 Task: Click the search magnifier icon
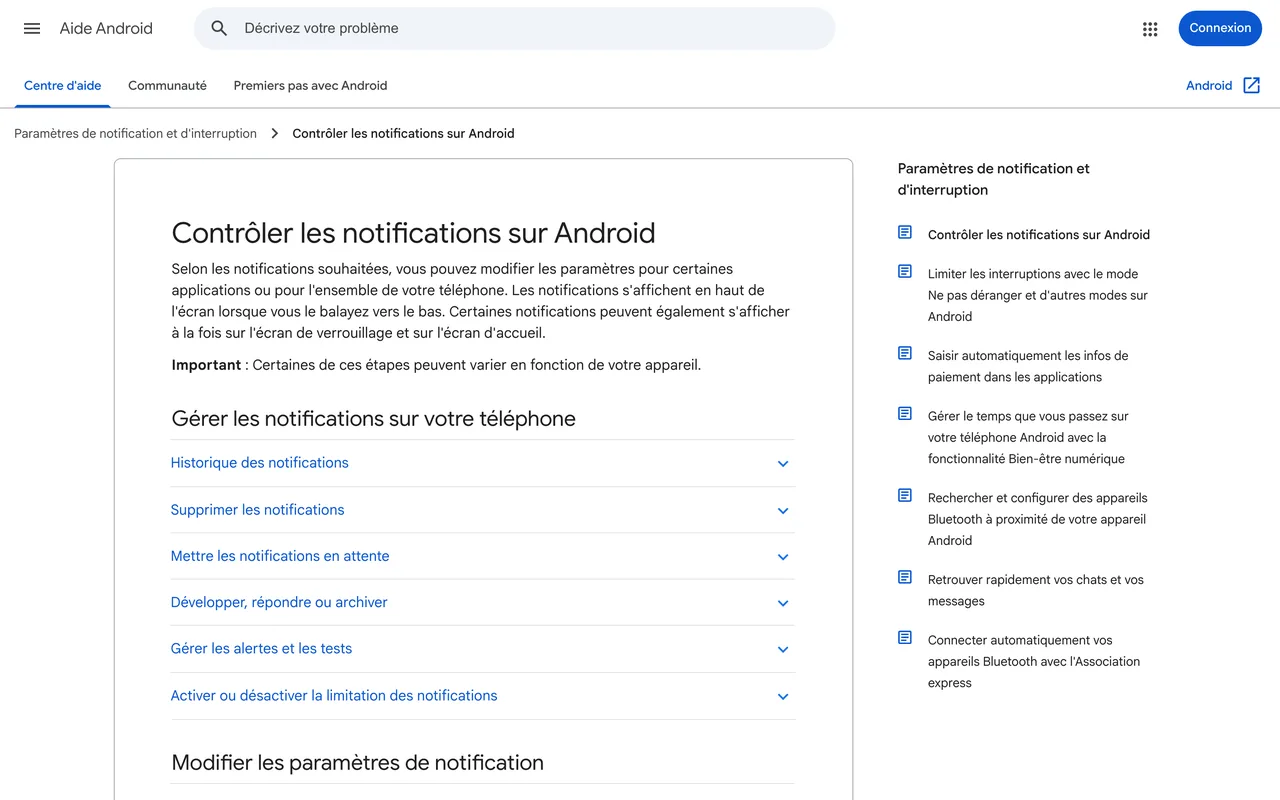pyautogui.click(x=219, y=28)
